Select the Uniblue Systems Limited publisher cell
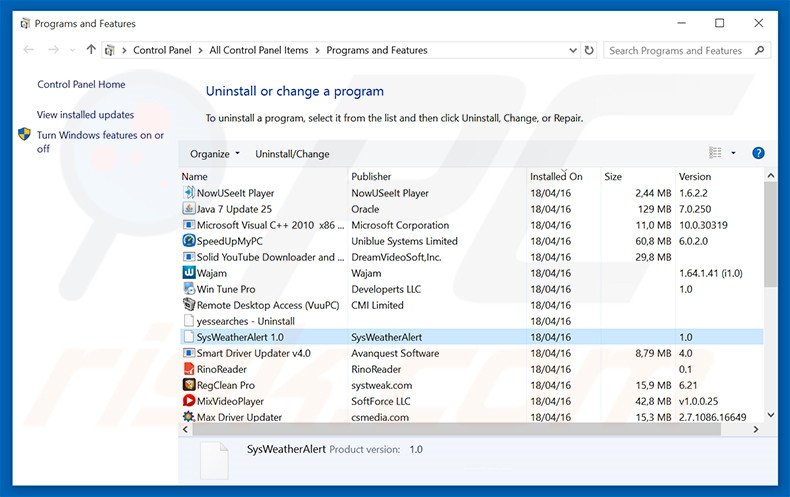Viewport: 790px width, 497px height. tap(404, 241)
